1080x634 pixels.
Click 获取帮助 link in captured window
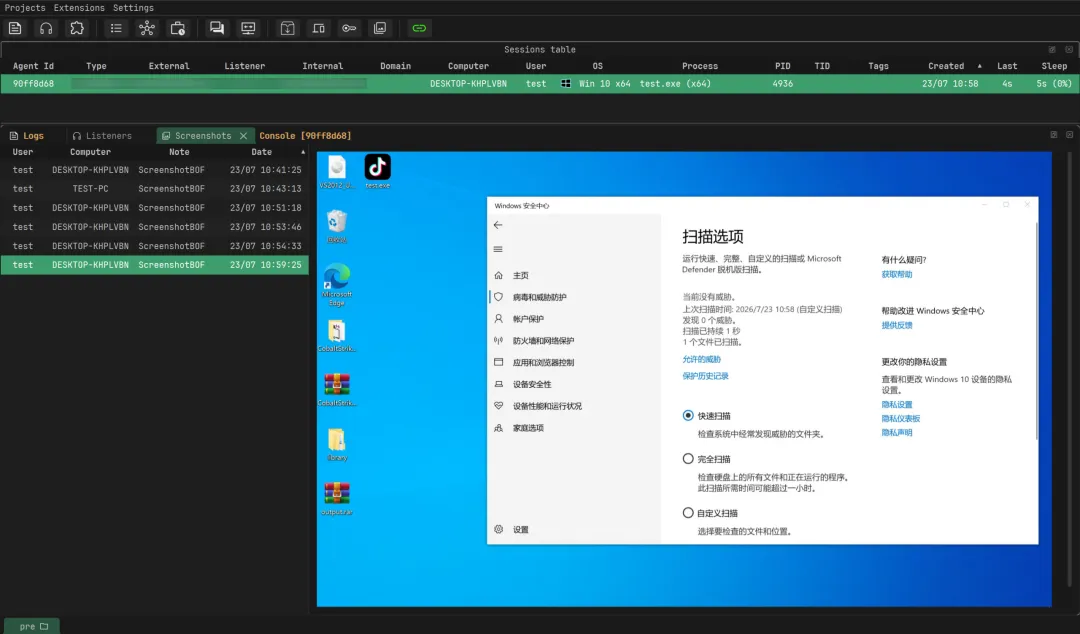[897, 274]
